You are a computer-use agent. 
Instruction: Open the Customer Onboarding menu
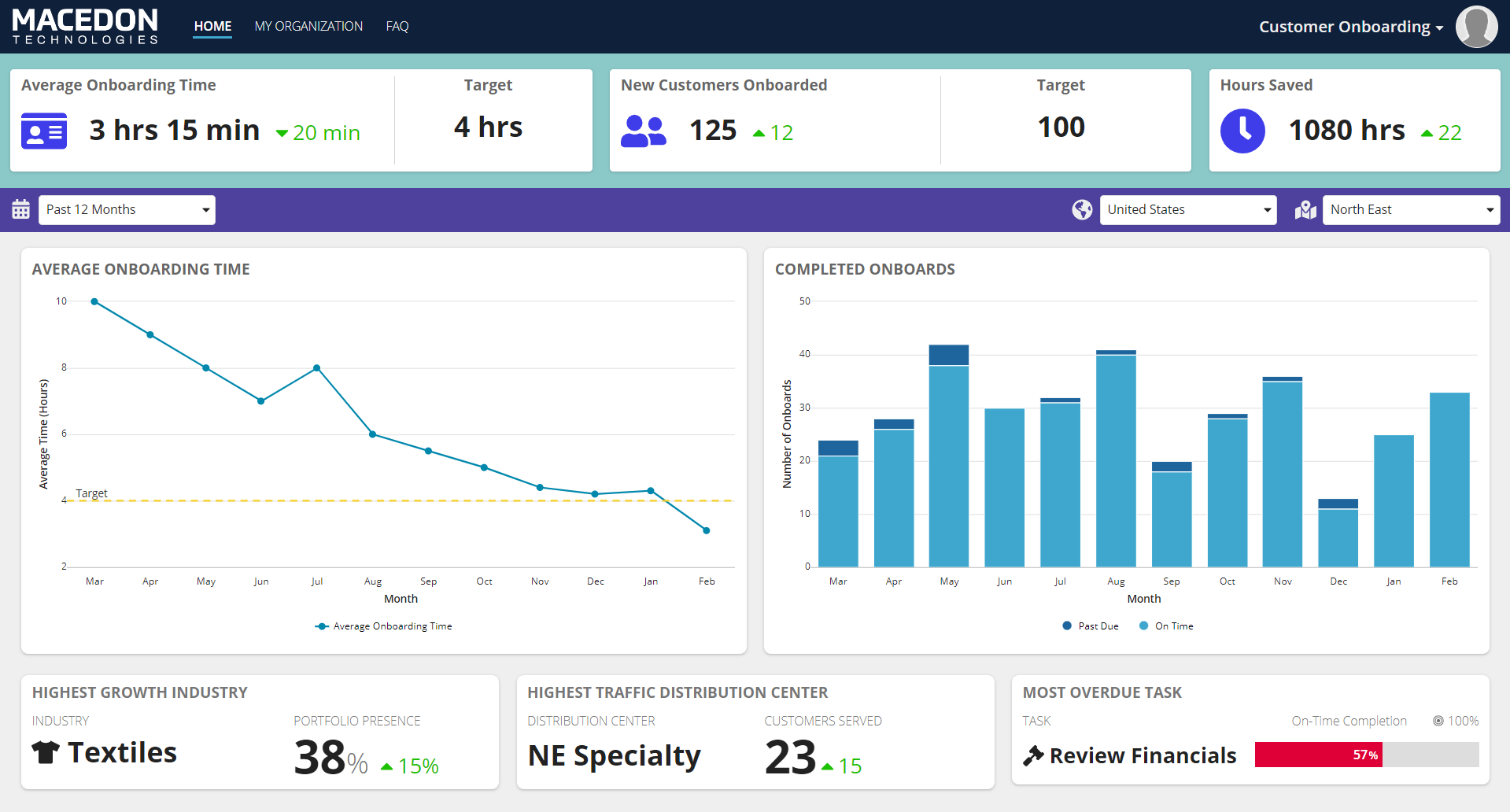point(1349,26)
